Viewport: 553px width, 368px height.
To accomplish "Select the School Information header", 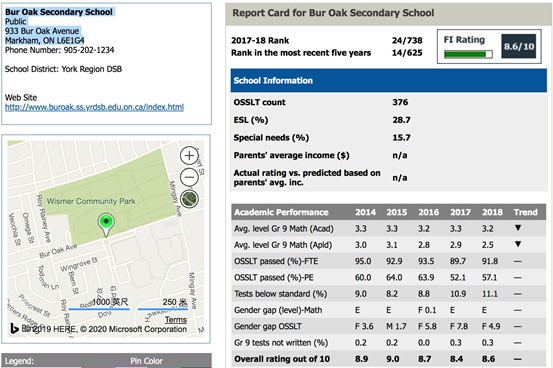I will click(x=389, y=80).
